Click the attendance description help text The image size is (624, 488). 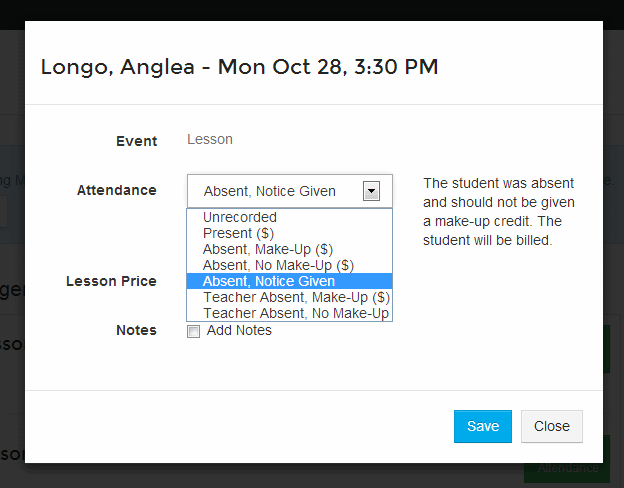point(499,212)
